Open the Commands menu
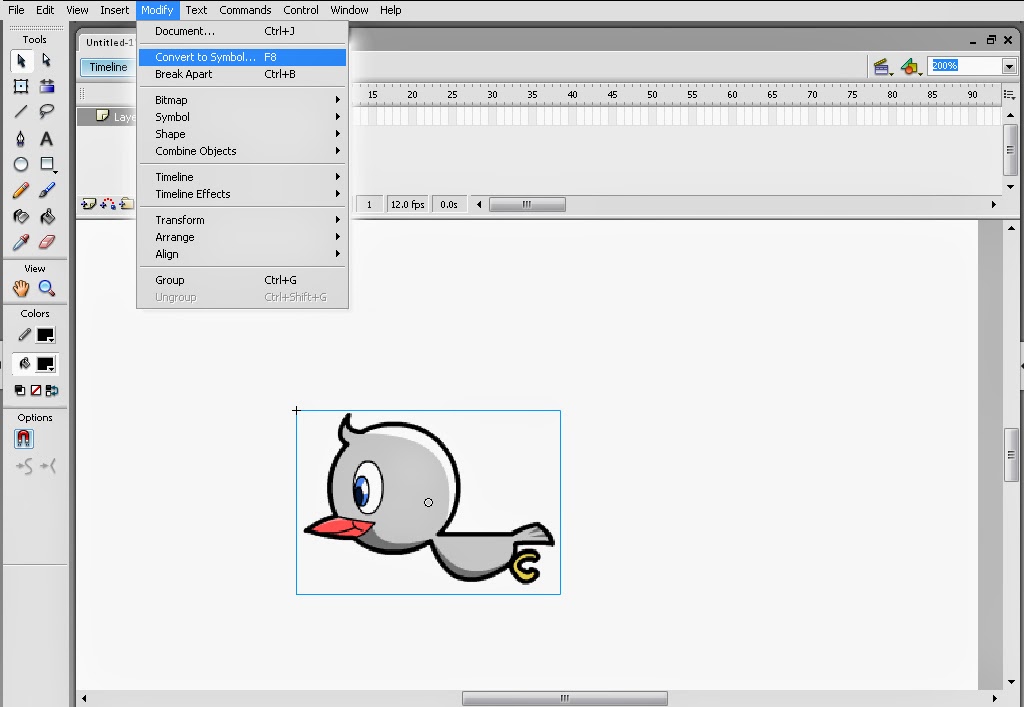The width and height of the screenshot is (1024, 707). point(245,10)
